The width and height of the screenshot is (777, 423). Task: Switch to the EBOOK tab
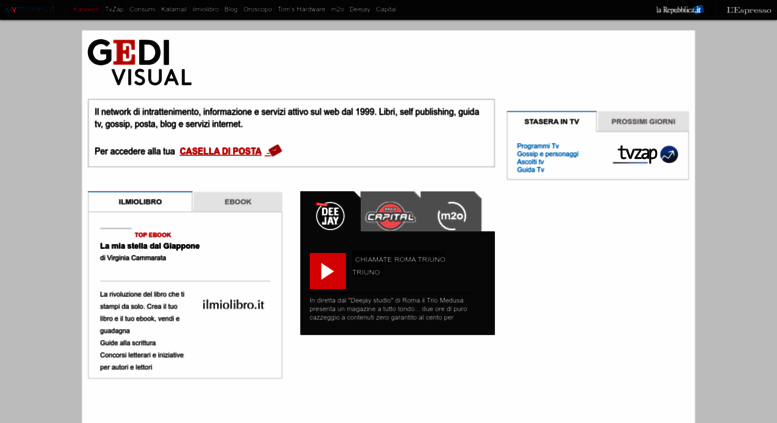pos(238,202)
